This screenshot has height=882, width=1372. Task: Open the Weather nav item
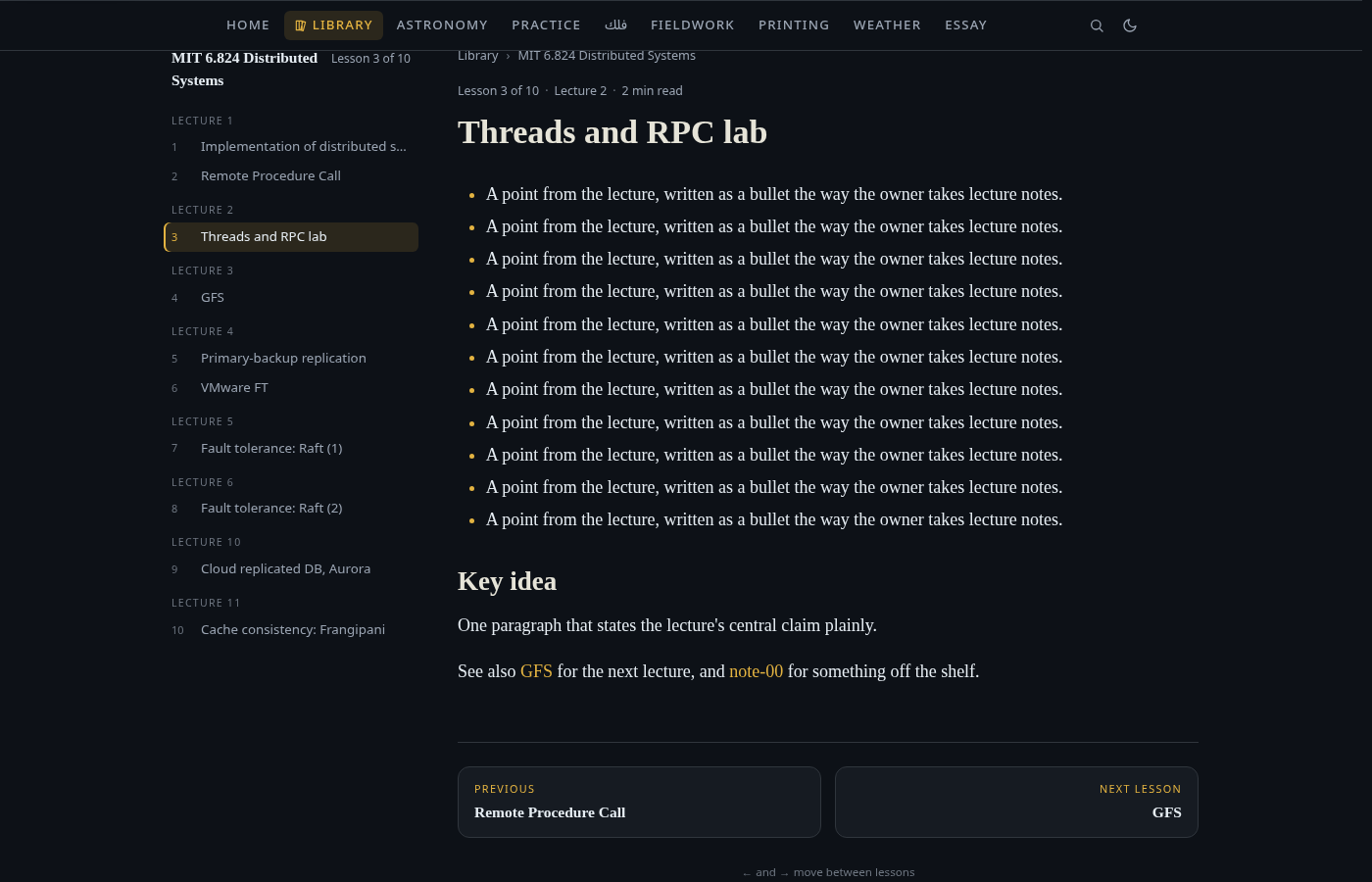(x=887, y=25)
